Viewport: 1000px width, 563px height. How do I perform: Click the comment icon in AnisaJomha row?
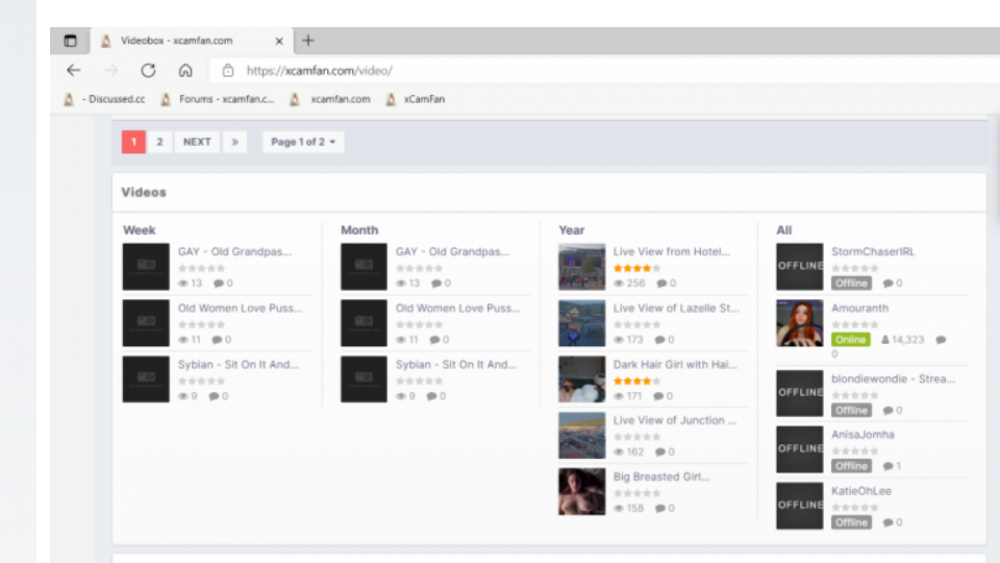pos(888,467)
